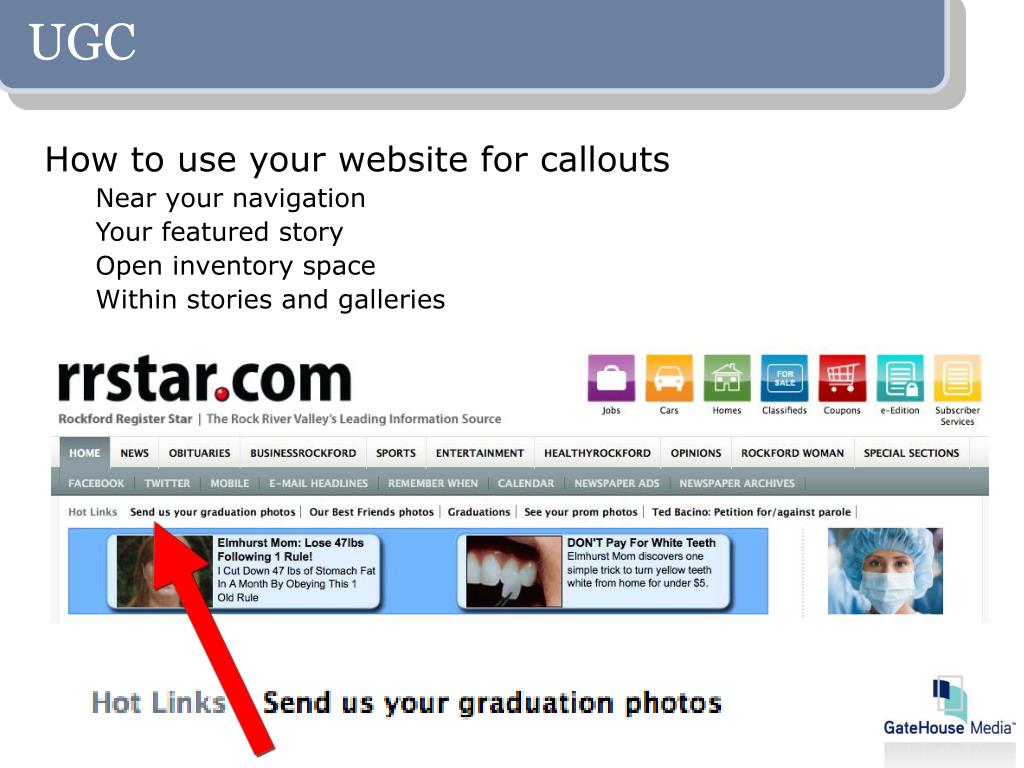Click the Send us your graduation photos link
Screen dimensions: 1024x768
click(x=212, y=512)
